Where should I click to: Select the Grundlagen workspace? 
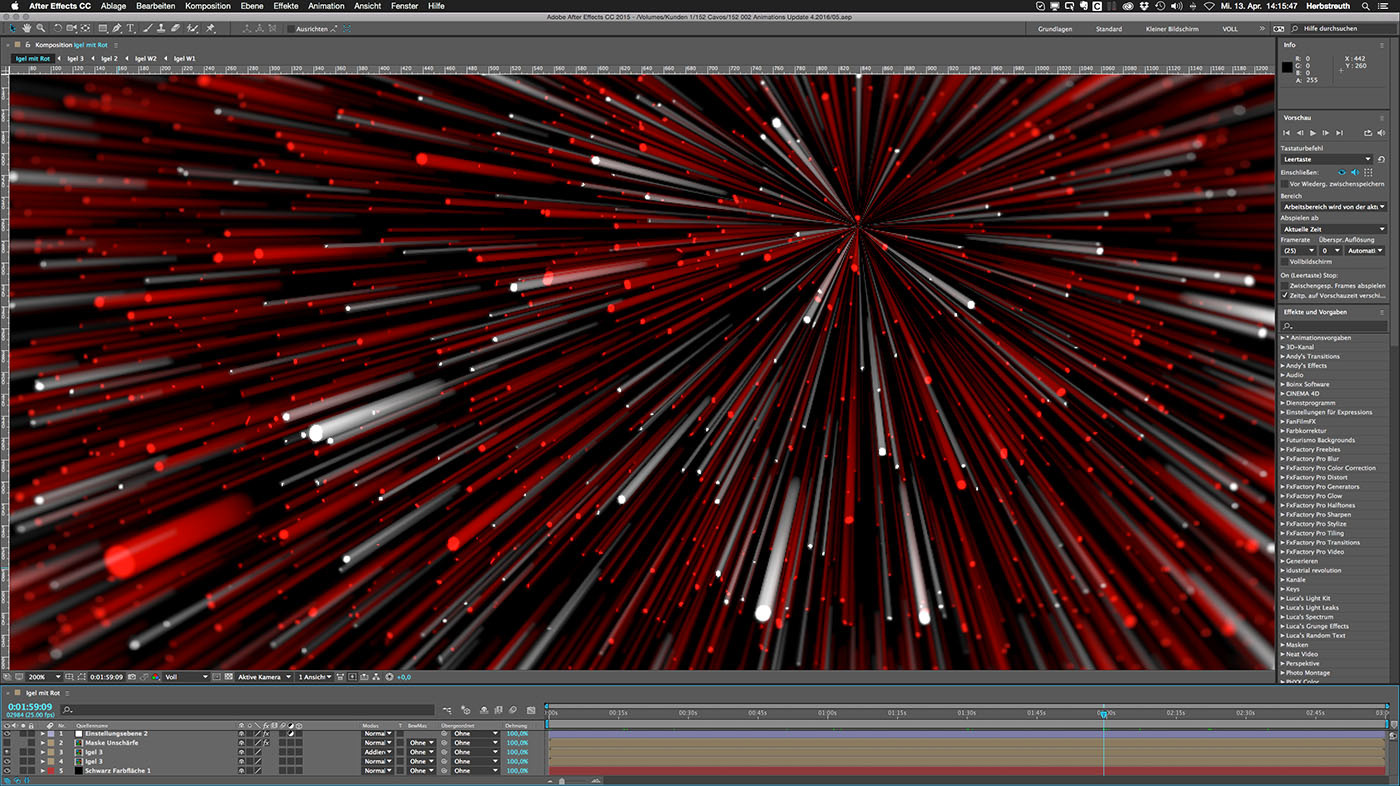pyautogui.click(x=1055, y=29)
